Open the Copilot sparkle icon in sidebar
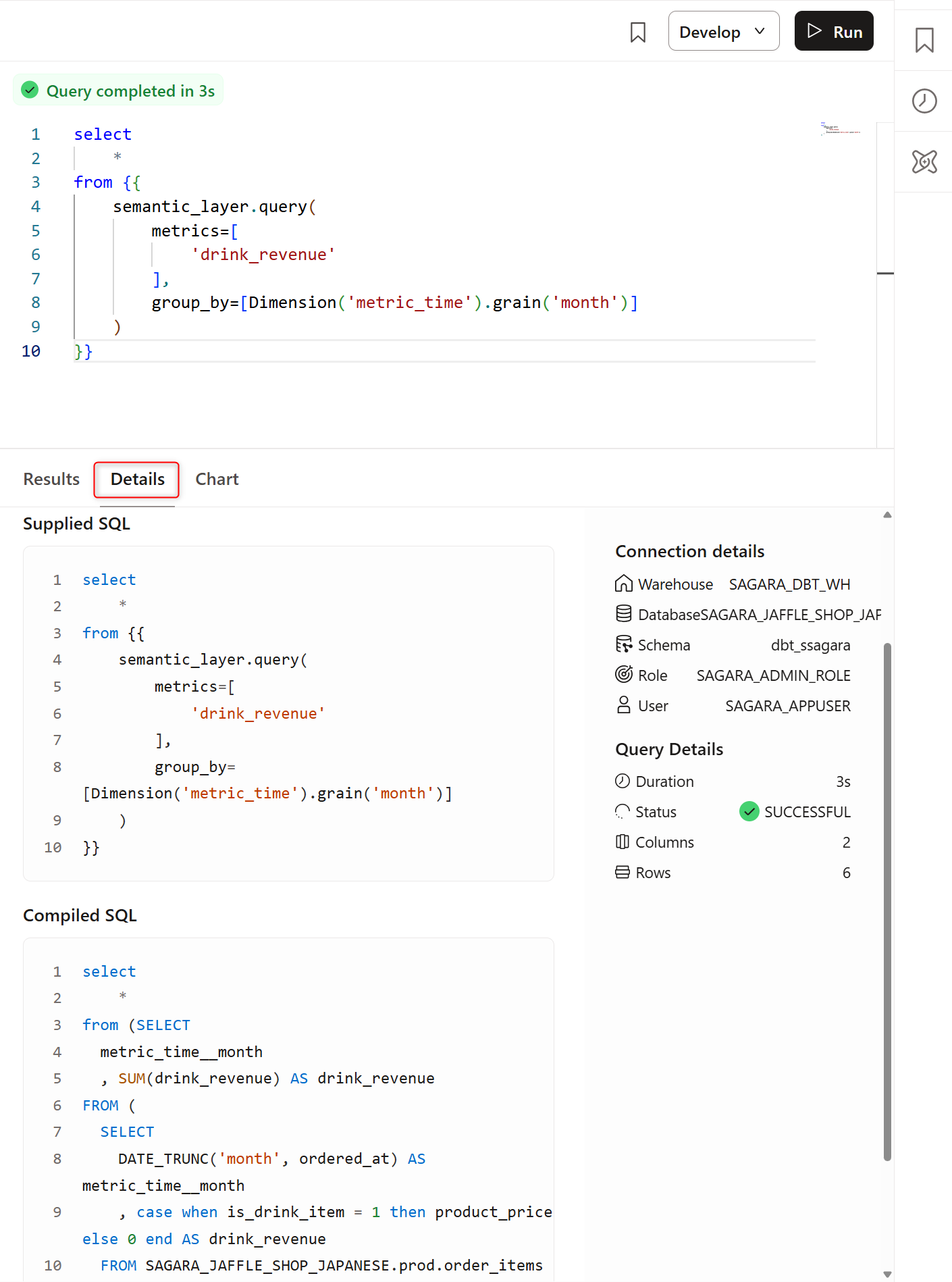Screen dimensions: 952x1282 (x=924, y=161)
